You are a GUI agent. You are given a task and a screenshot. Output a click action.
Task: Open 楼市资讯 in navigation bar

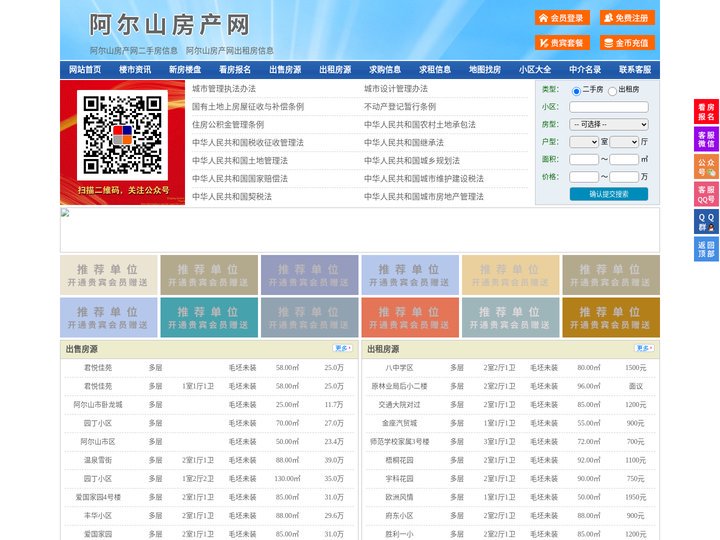135,70
